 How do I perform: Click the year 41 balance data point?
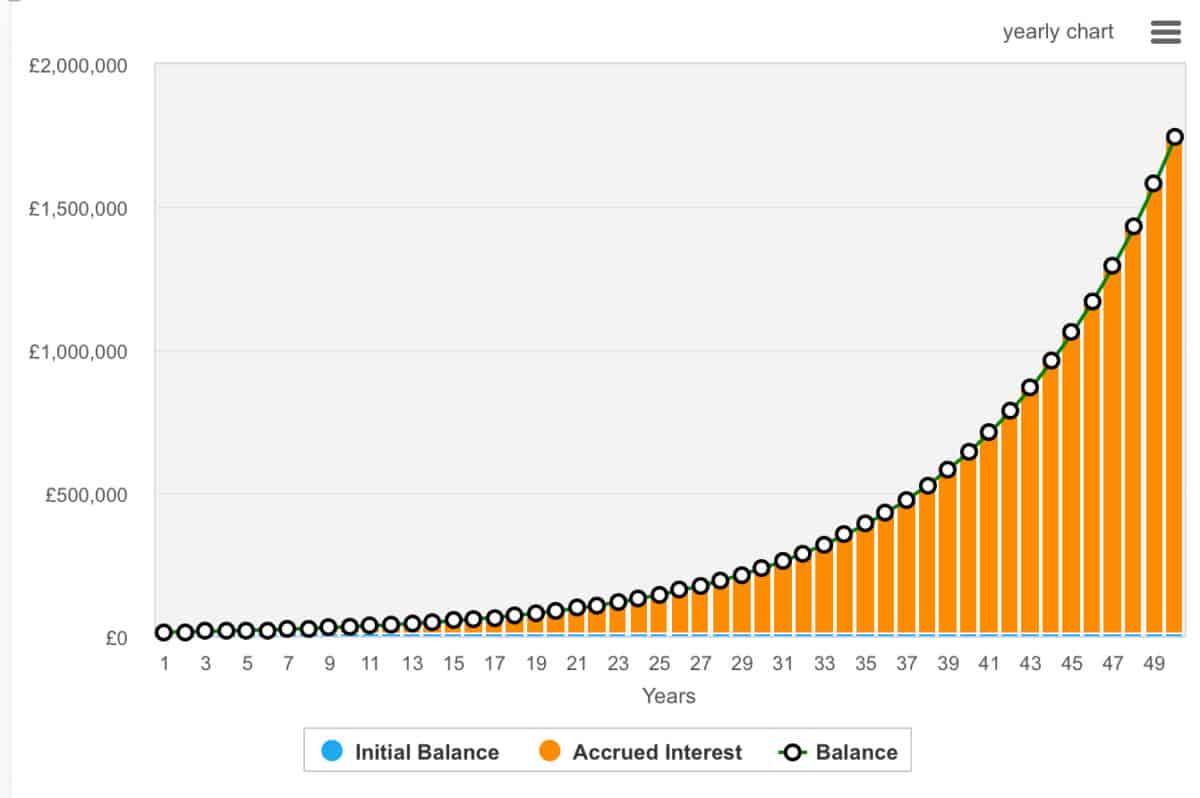pyautogui.click(x=989, y=432)
